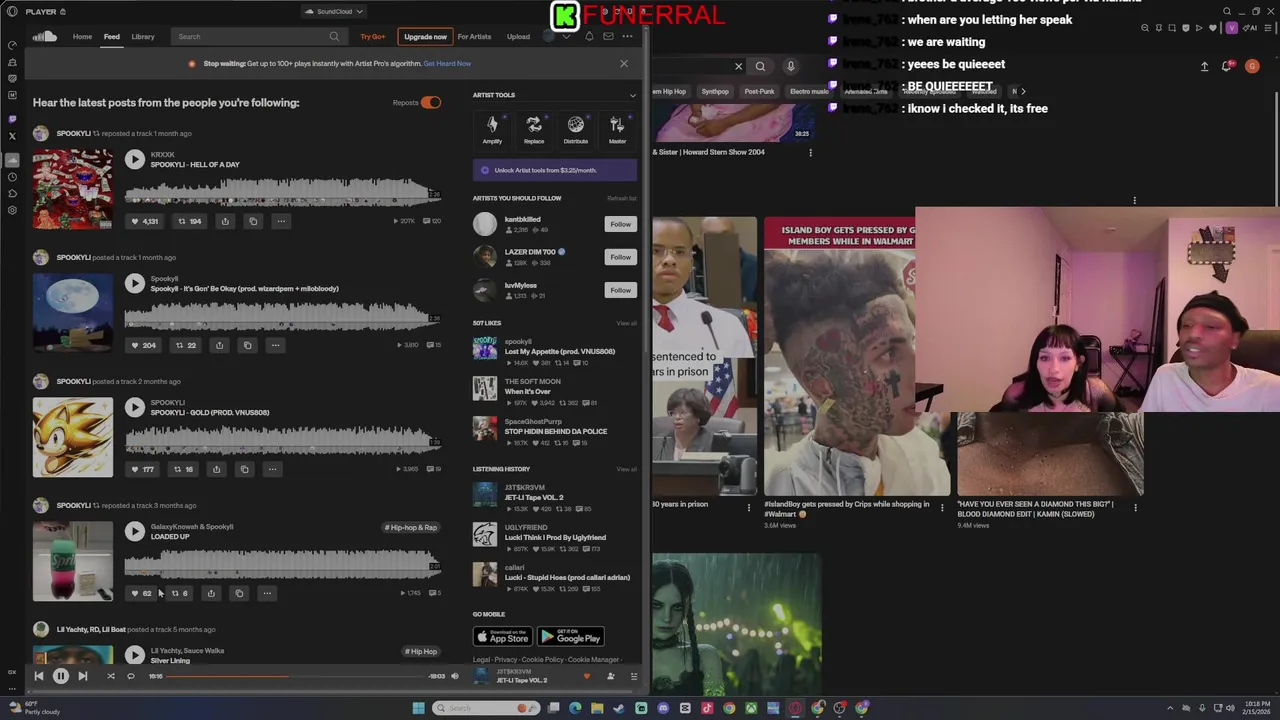
Task: Mute the player volume
Action: pyautogui.click(x=454, y=677)
